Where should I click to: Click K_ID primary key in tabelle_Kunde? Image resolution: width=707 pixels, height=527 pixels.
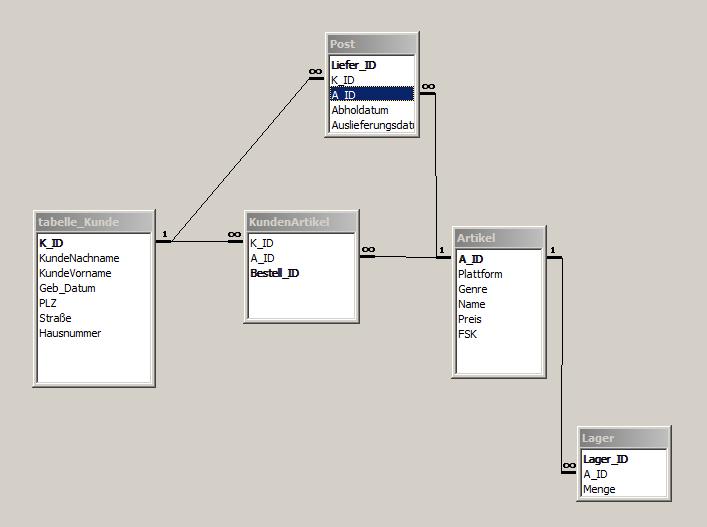(x=94, y=243)
